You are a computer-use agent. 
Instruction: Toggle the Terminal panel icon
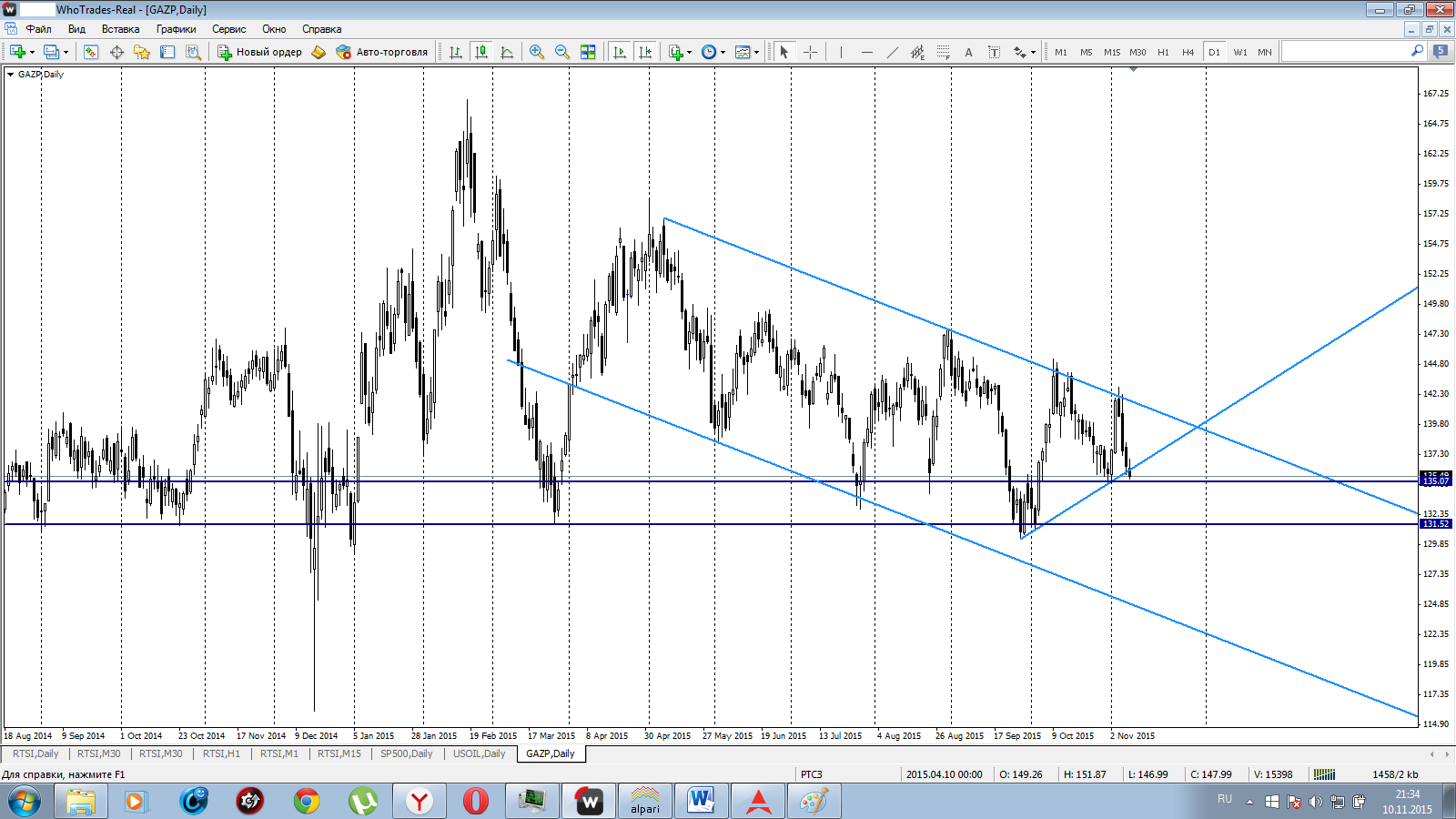(167, 52)
